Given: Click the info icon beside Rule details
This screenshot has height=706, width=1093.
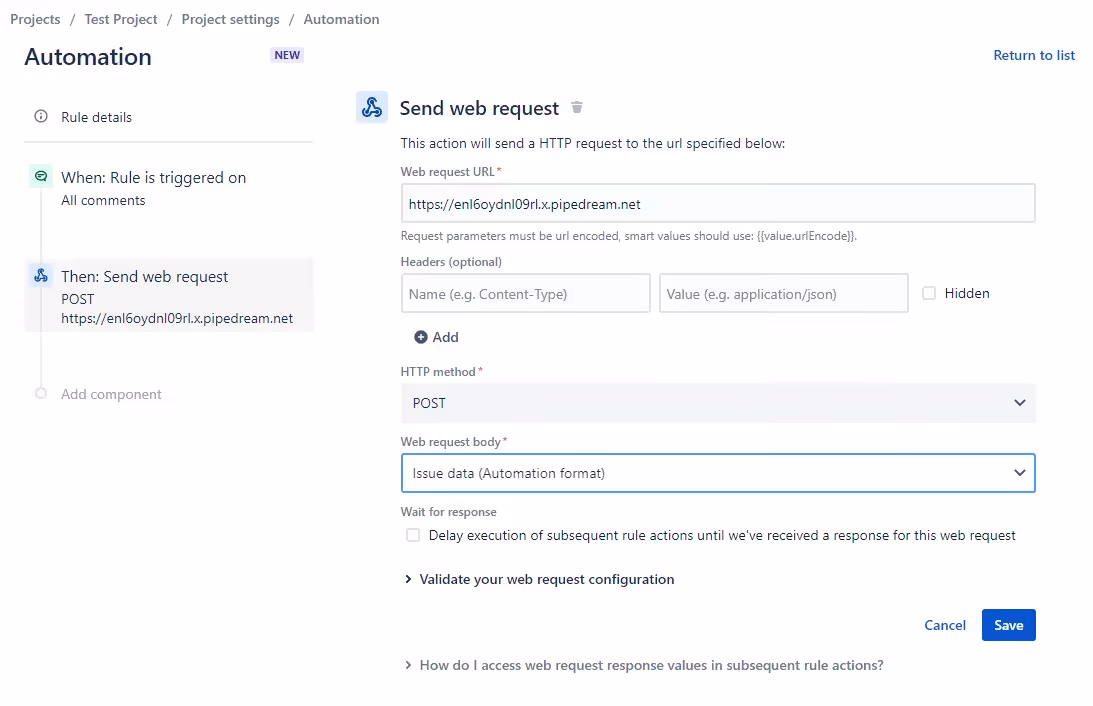Looking at the screenshot, I should 41,116.
